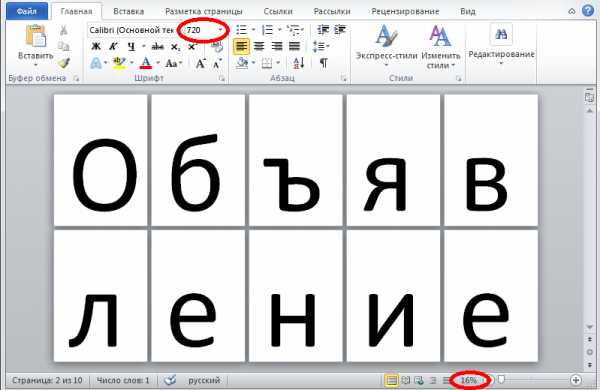Toggle italic К formatting
600x390 pixels.
[113, 47]
